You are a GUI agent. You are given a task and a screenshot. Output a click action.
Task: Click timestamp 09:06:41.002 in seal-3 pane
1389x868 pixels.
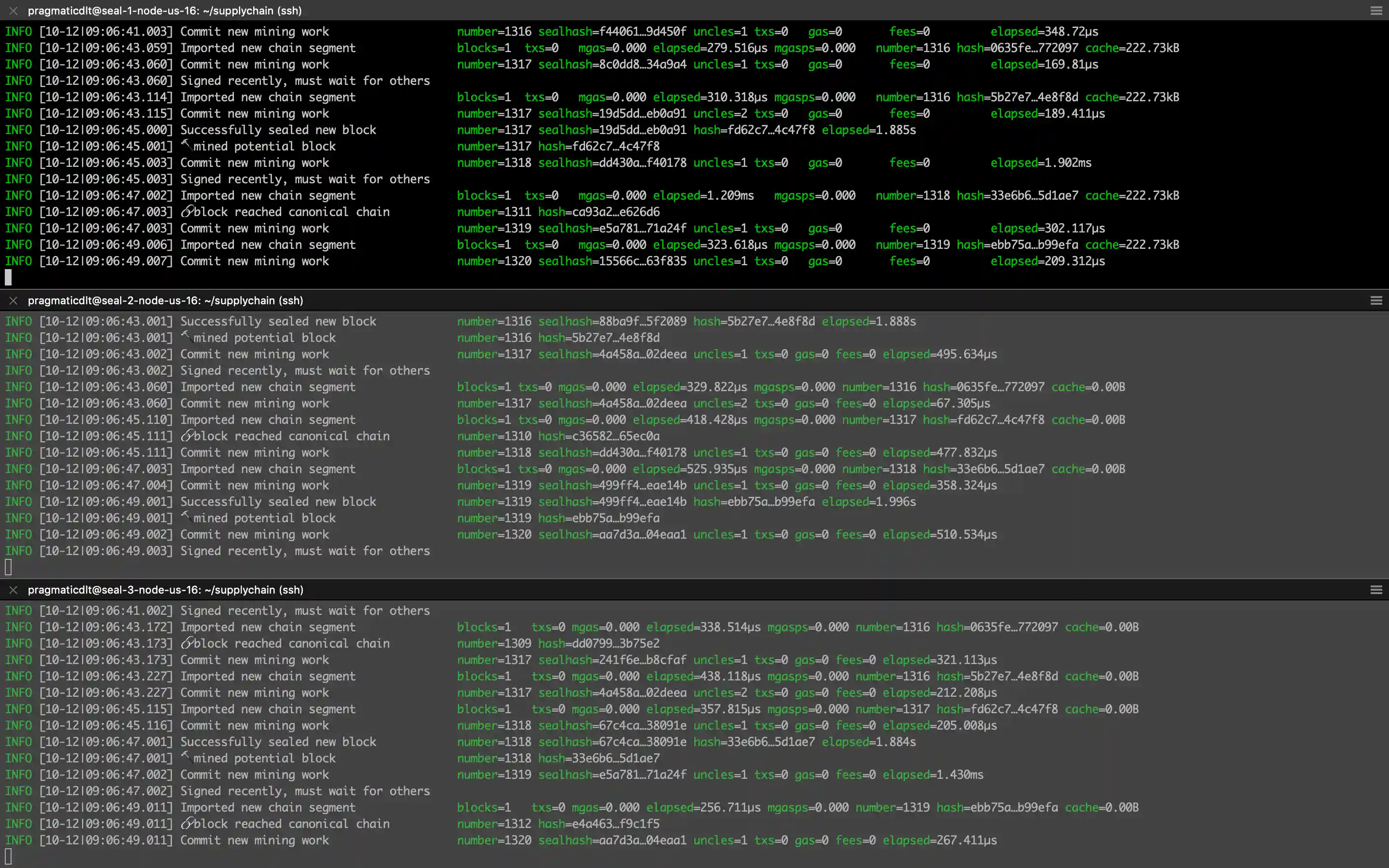click(x=106, y=611)
